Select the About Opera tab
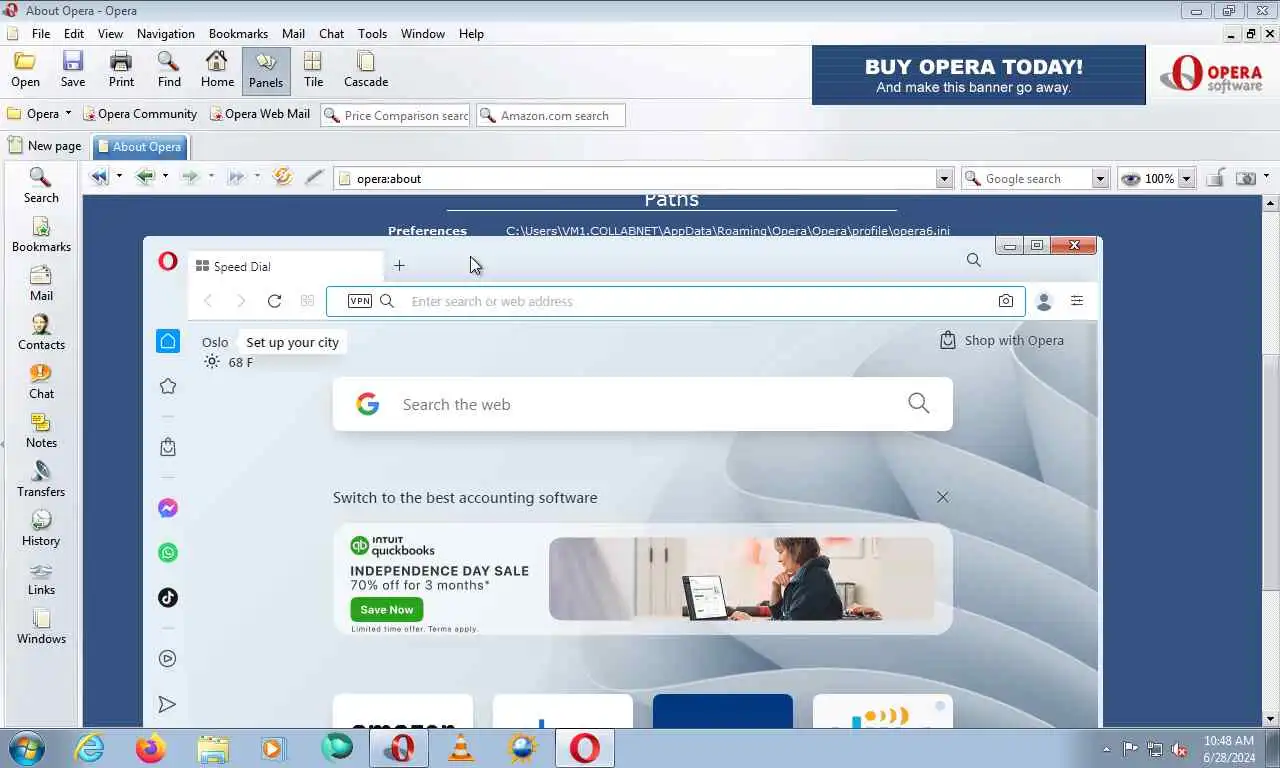 tap(139, 146)
